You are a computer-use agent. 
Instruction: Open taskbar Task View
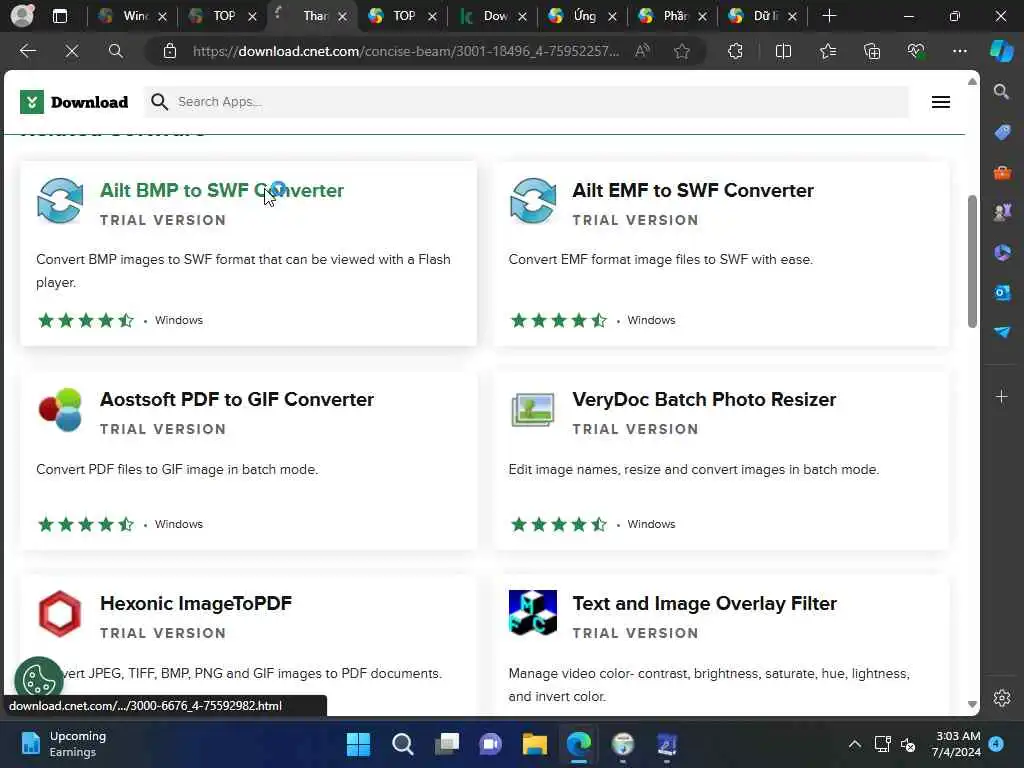point(447,744)
